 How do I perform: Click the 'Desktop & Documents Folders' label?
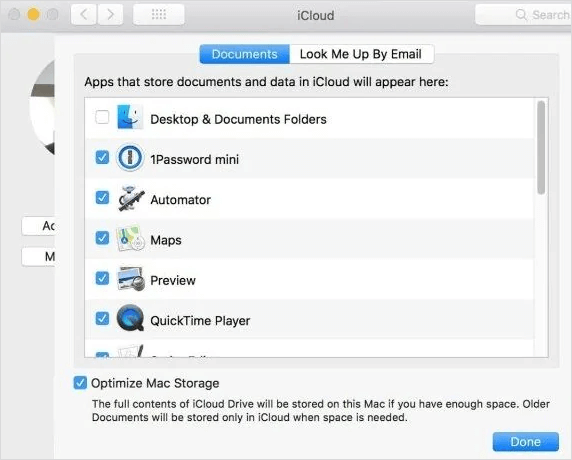(238, 119)
